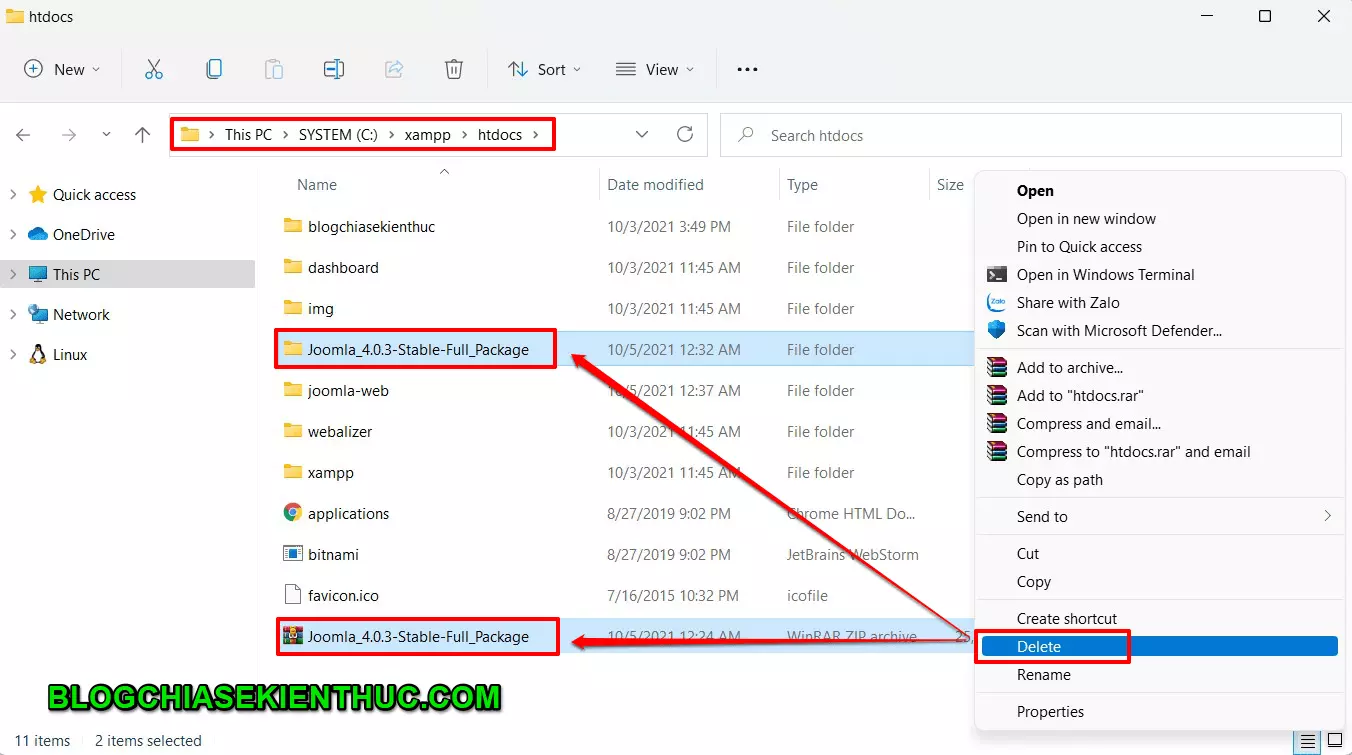Sort by the Type column header
Viewport: 1352px width, 755px height.
[x=802, y=185]
